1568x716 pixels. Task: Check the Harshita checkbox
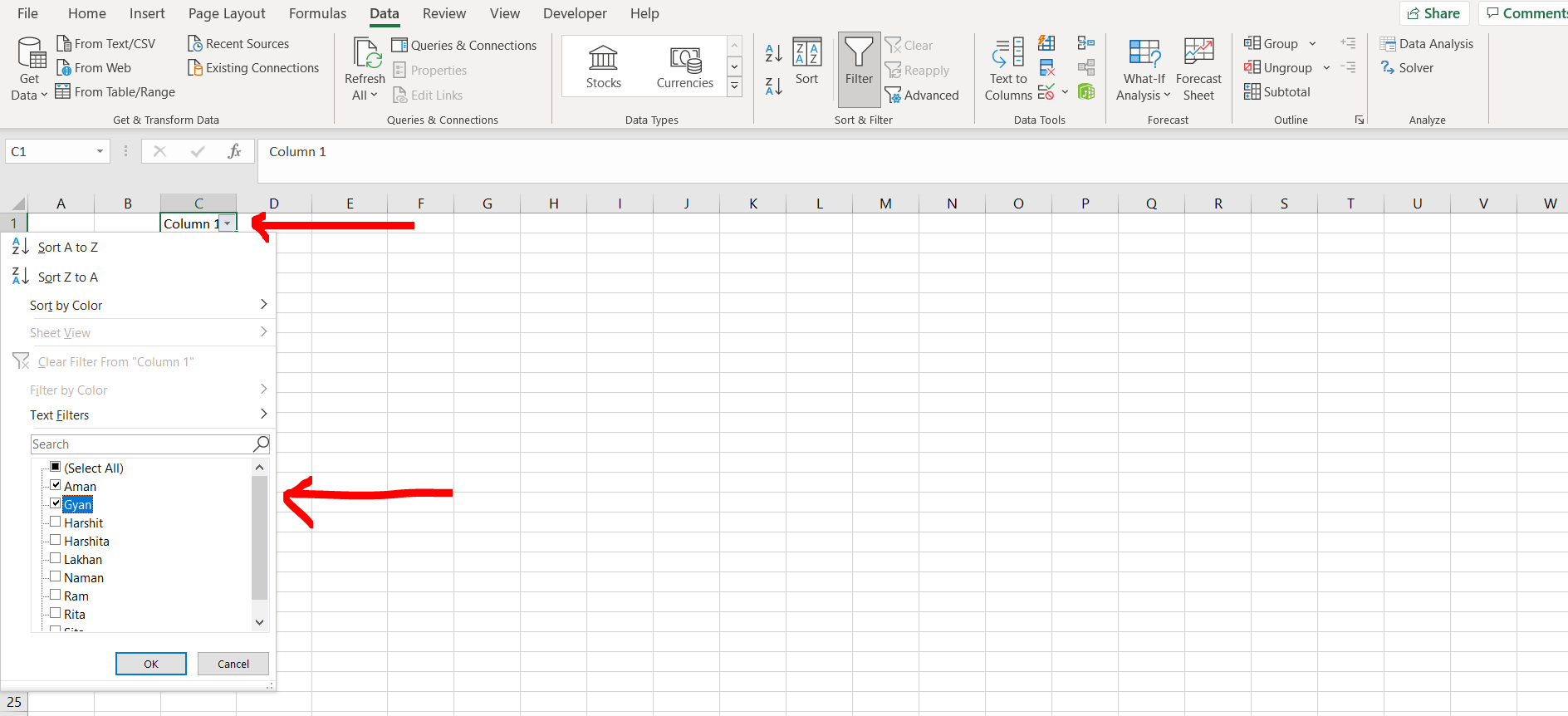pyautogui.click(x=56, y=540)
